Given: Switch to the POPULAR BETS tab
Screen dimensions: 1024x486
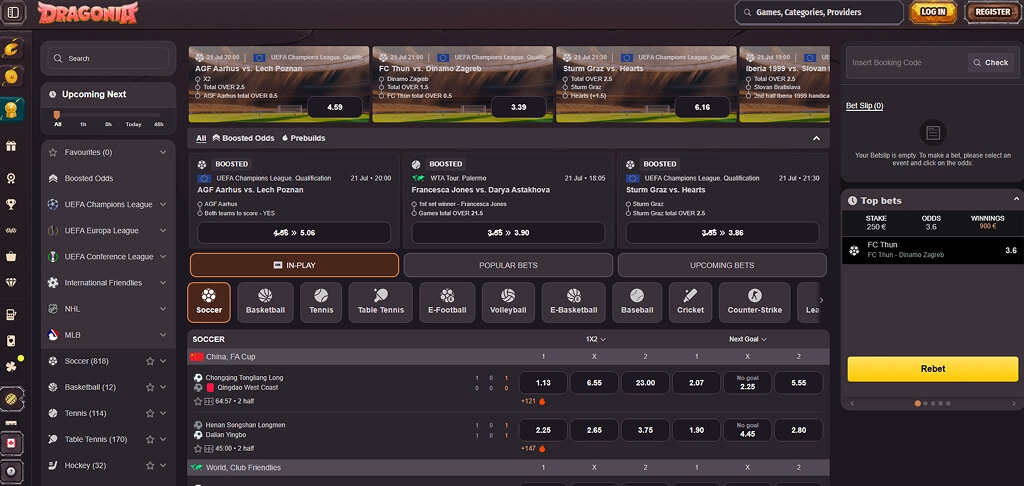Looking at the screenshot, I should pos(508,265).
